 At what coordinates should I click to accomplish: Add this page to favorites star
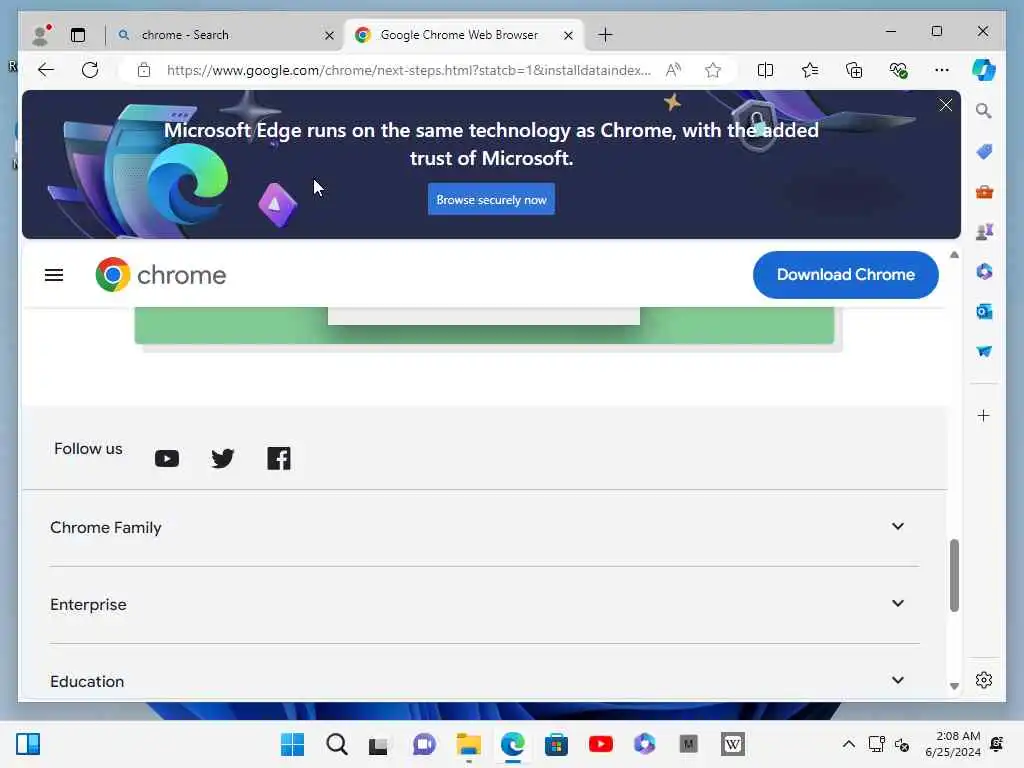713,70
